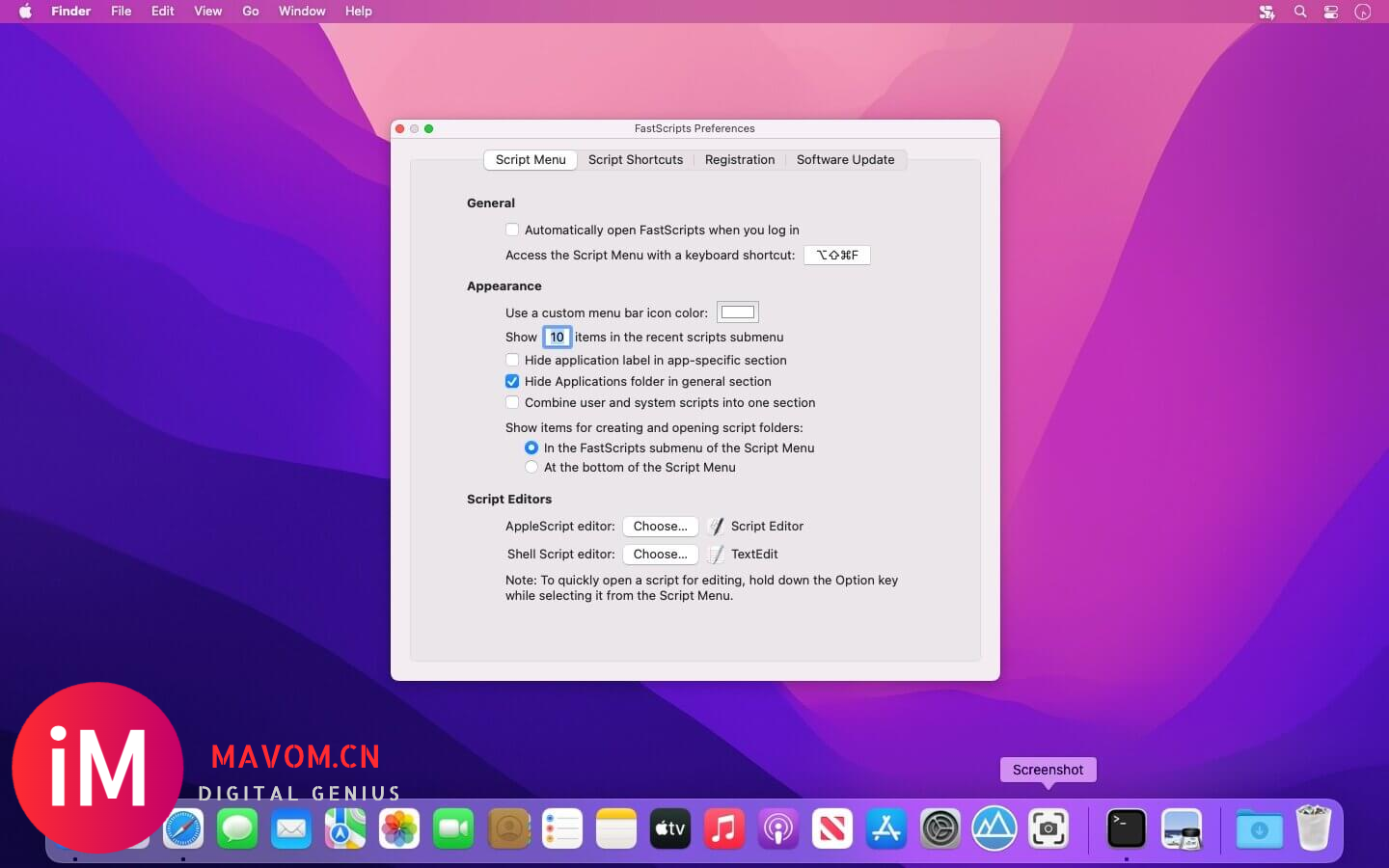Viewport: 1389px width, 868px height.
Task: Open Terminal from the Dock
Action: (1127, 828)
